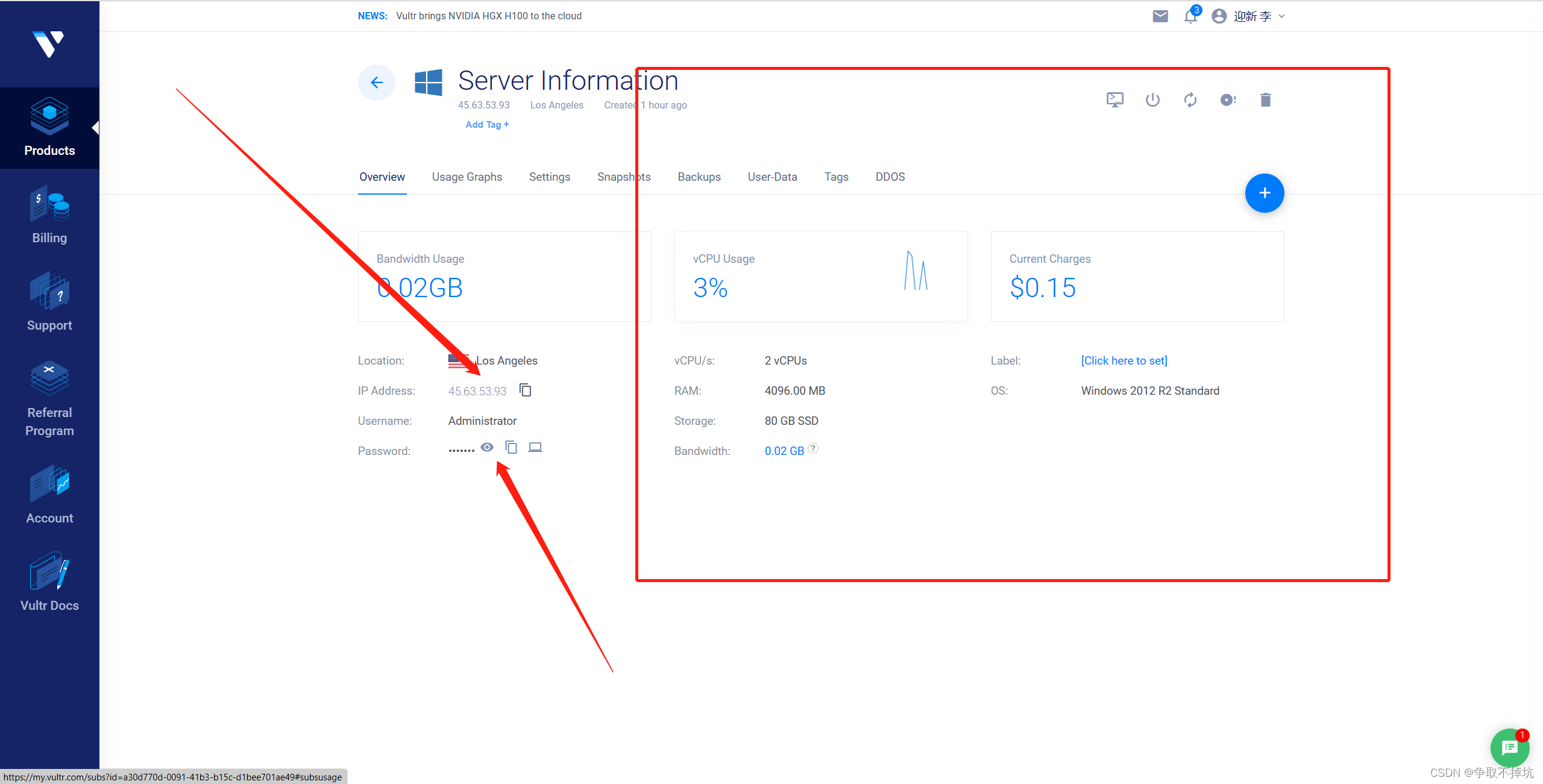Screen dimensions: 1543x784
Task: Copy the password to the clipboard
Action: click(511, 447)
